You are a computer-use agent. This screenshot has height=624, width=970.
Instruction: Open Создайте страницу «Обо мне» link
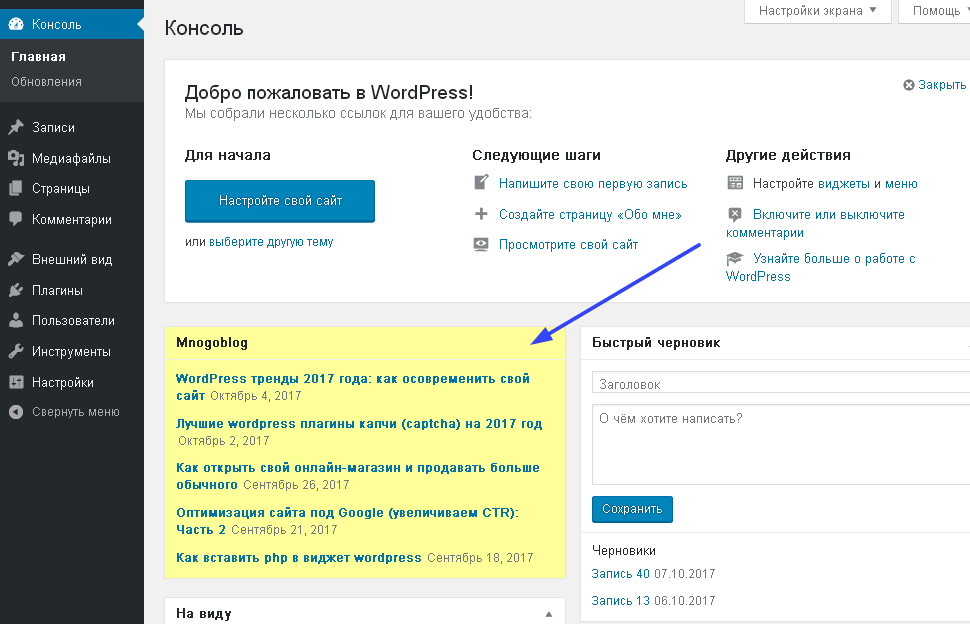tap(590, 215)
